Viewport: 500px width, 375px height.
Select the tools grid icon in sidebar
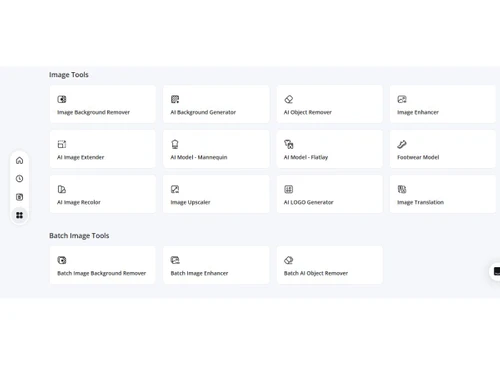[x=19, y=215]
